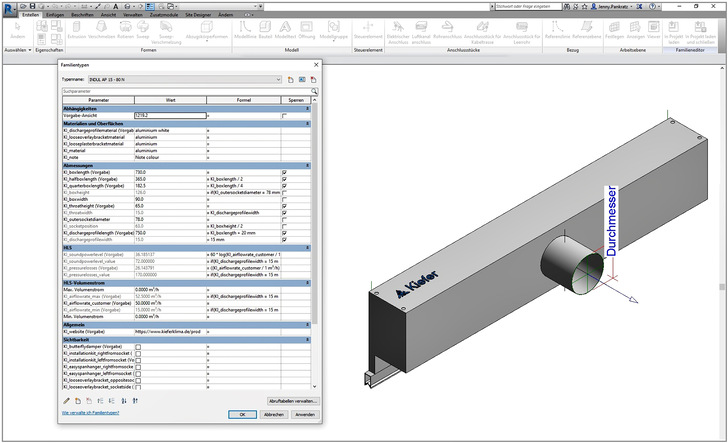Screen dimensions: 728x443
Task: Open the family types help link
Action: coord(91,413)
